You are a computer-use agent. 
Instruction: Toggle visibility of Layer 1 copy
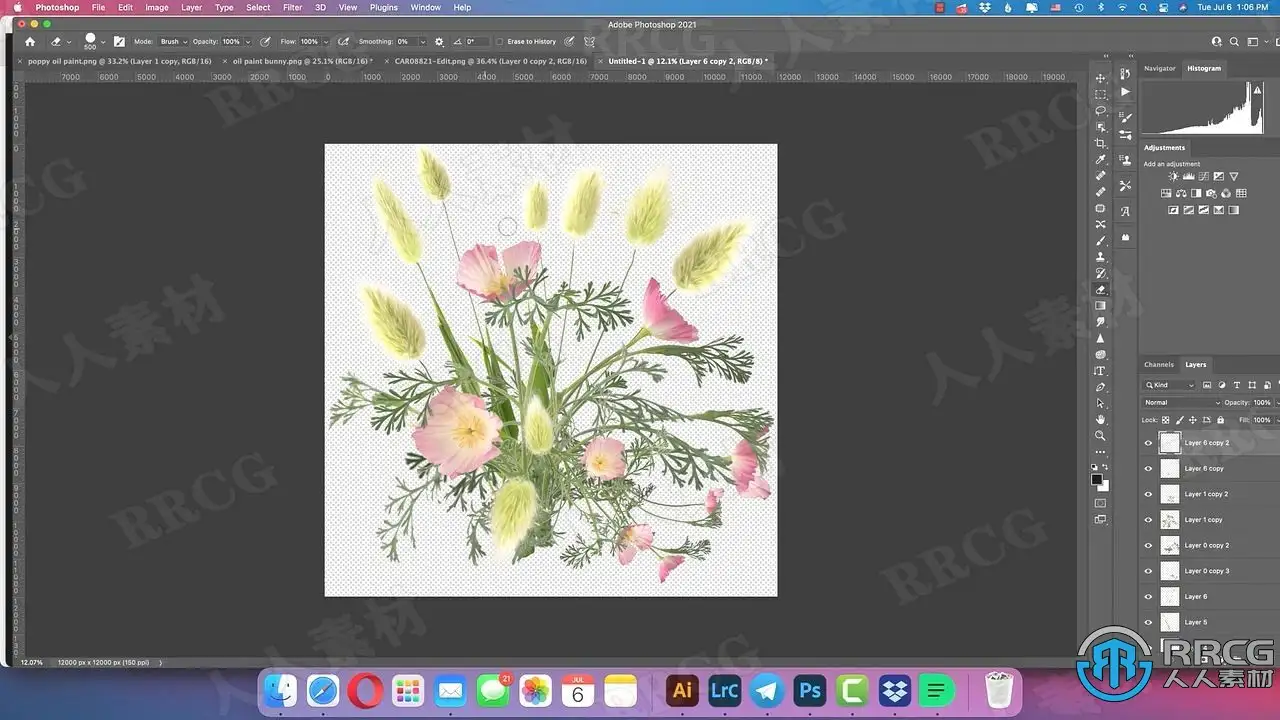[1148, 520]
